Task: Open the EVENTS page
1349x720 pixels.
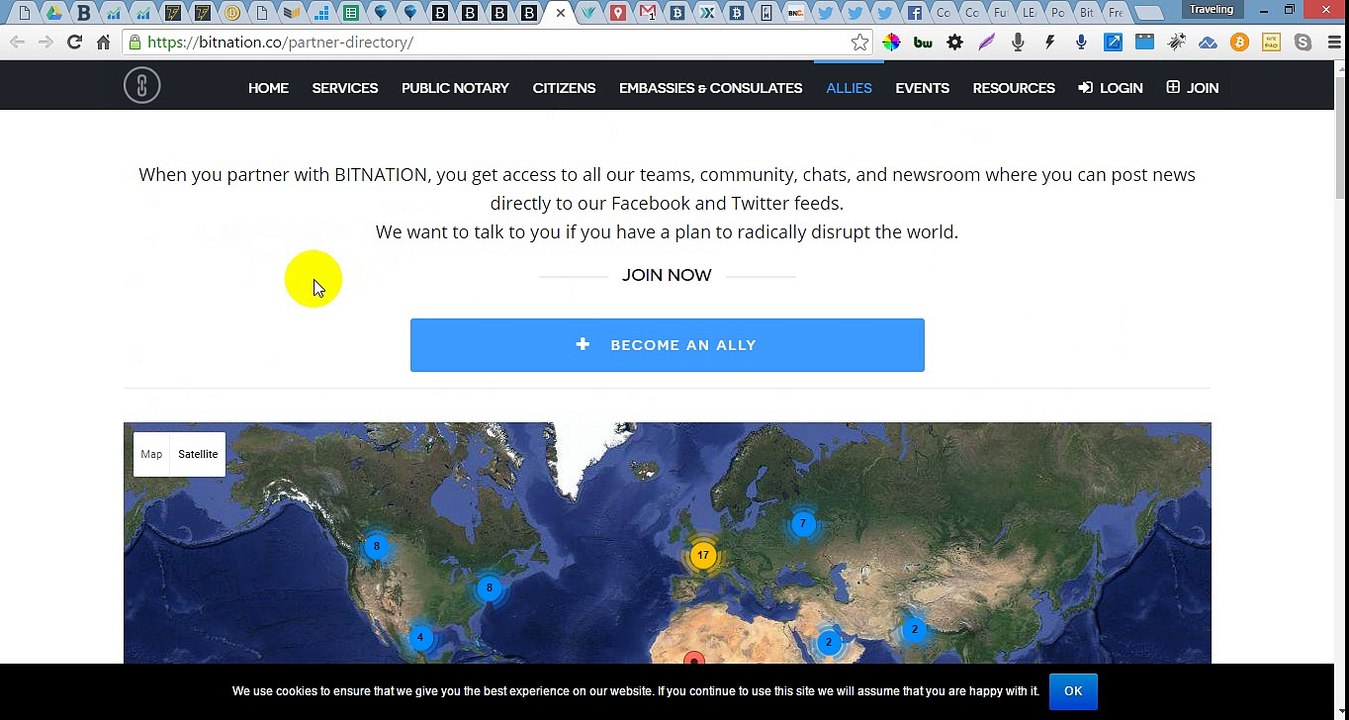Action: coord(922,88)
